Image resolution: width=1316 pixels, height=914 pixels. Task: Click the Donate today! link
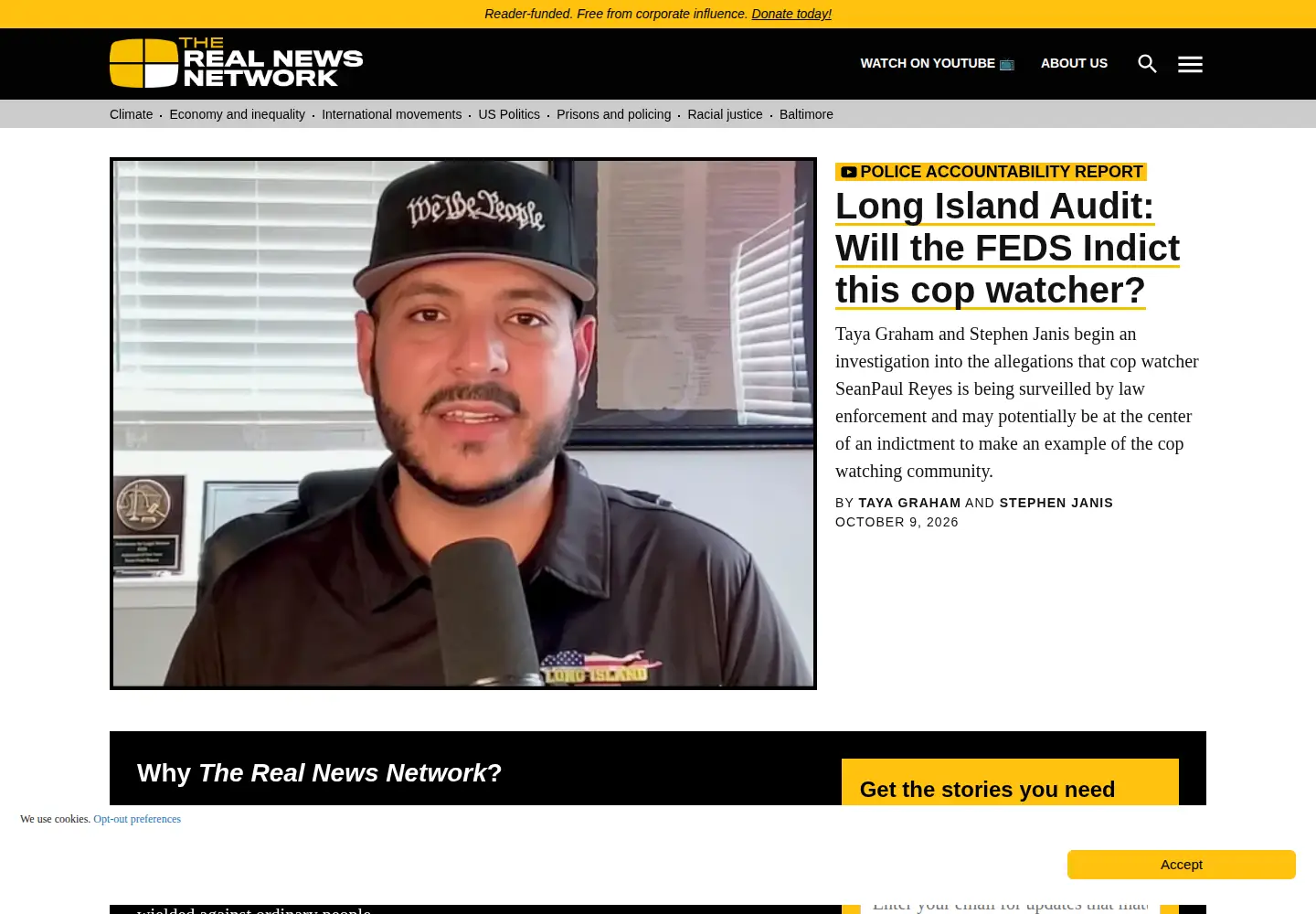point(791,14)
